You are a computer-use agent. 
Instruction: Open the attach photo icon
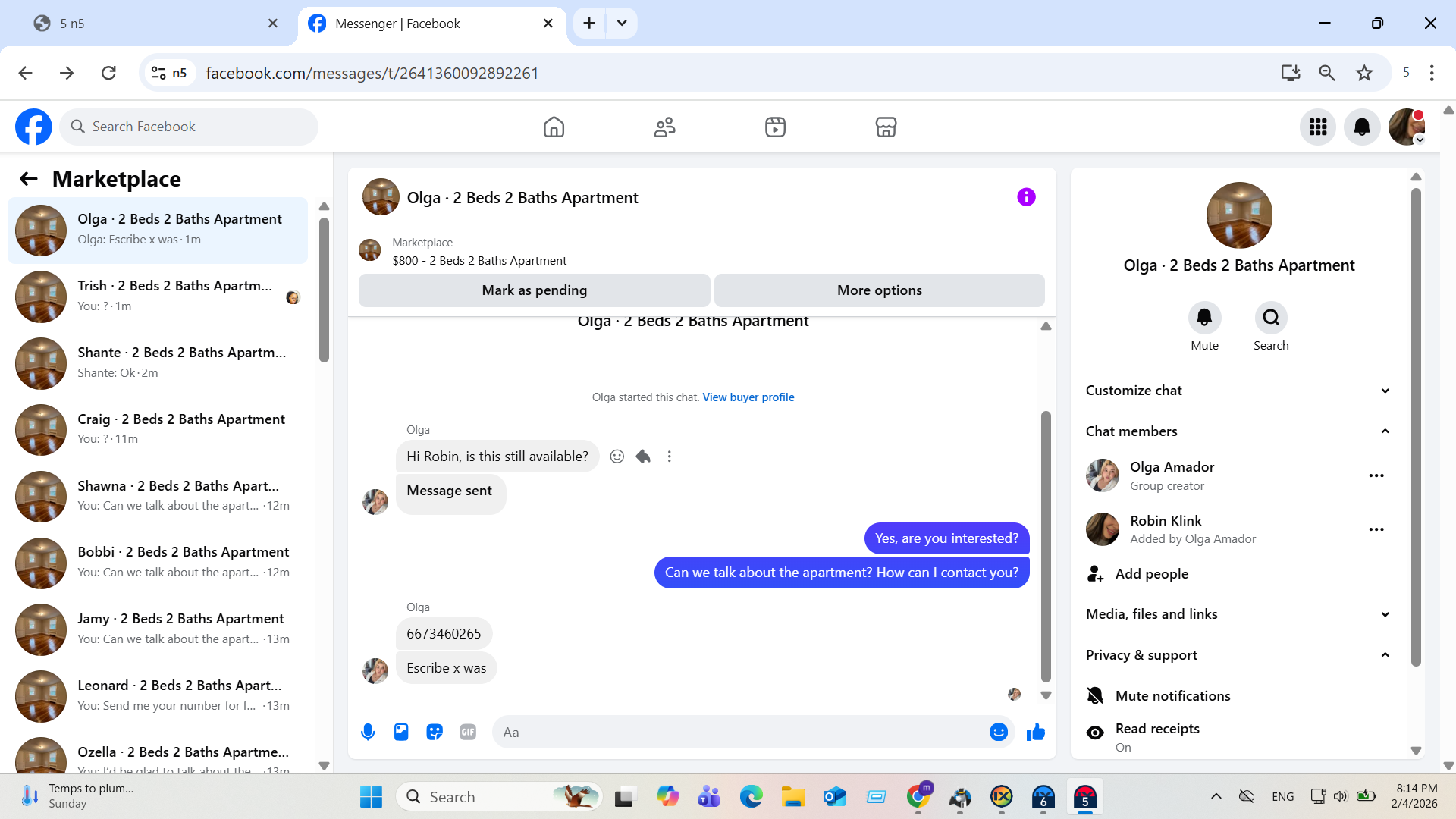click(x=401, y=732)
